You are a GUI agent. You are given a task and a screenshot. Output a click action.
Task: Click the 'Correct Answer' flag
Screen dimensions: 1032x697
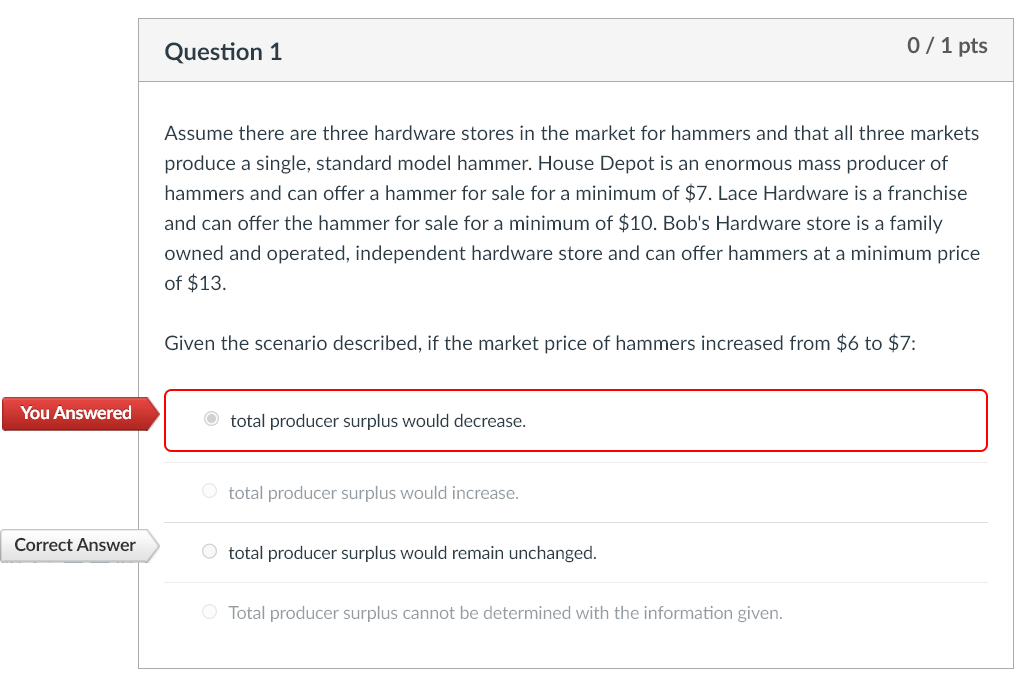pos(72,545)
